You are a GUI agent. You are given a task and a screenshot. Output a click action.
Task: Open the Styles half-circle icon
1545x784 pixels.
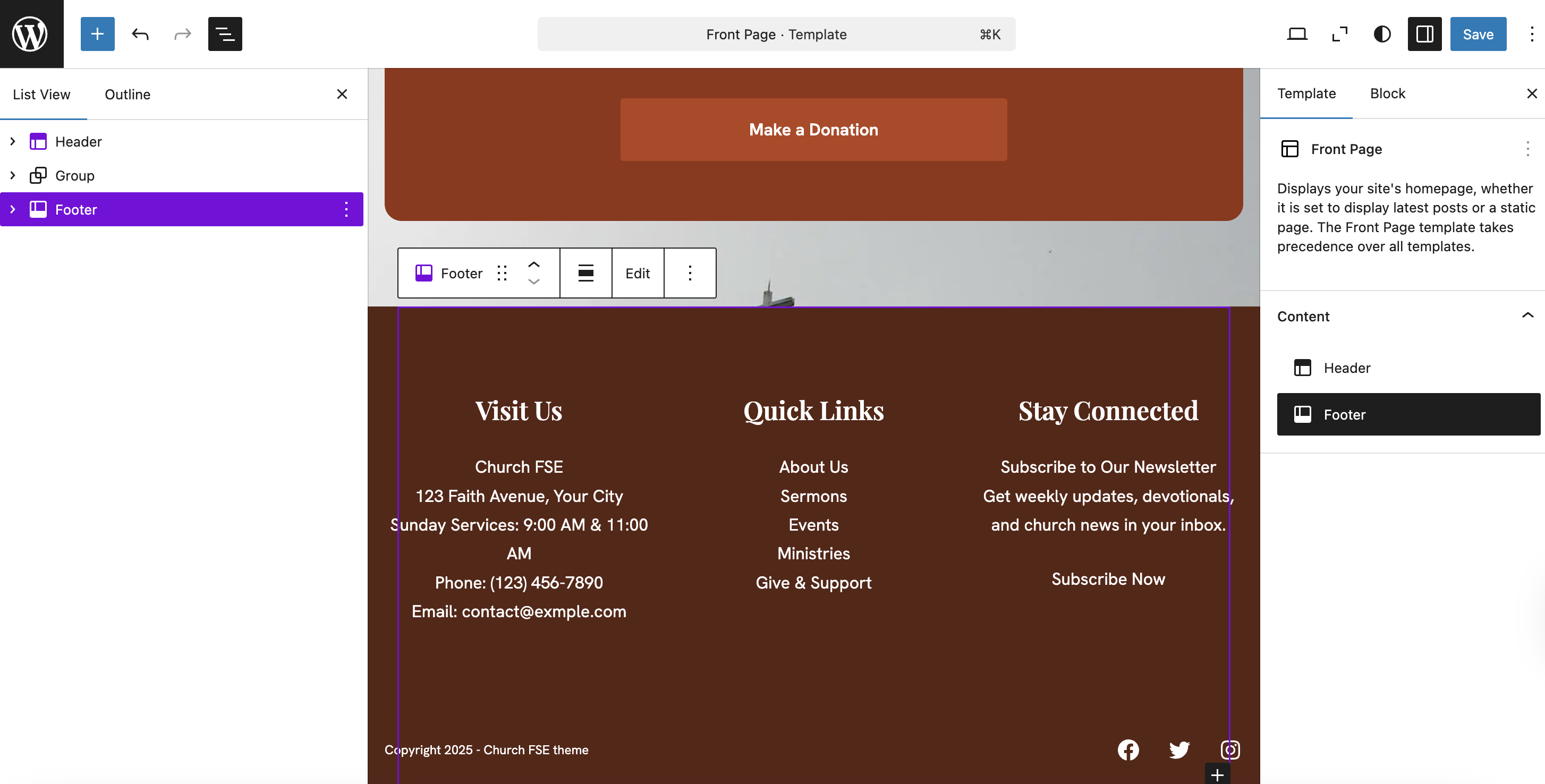[1382, 34]
